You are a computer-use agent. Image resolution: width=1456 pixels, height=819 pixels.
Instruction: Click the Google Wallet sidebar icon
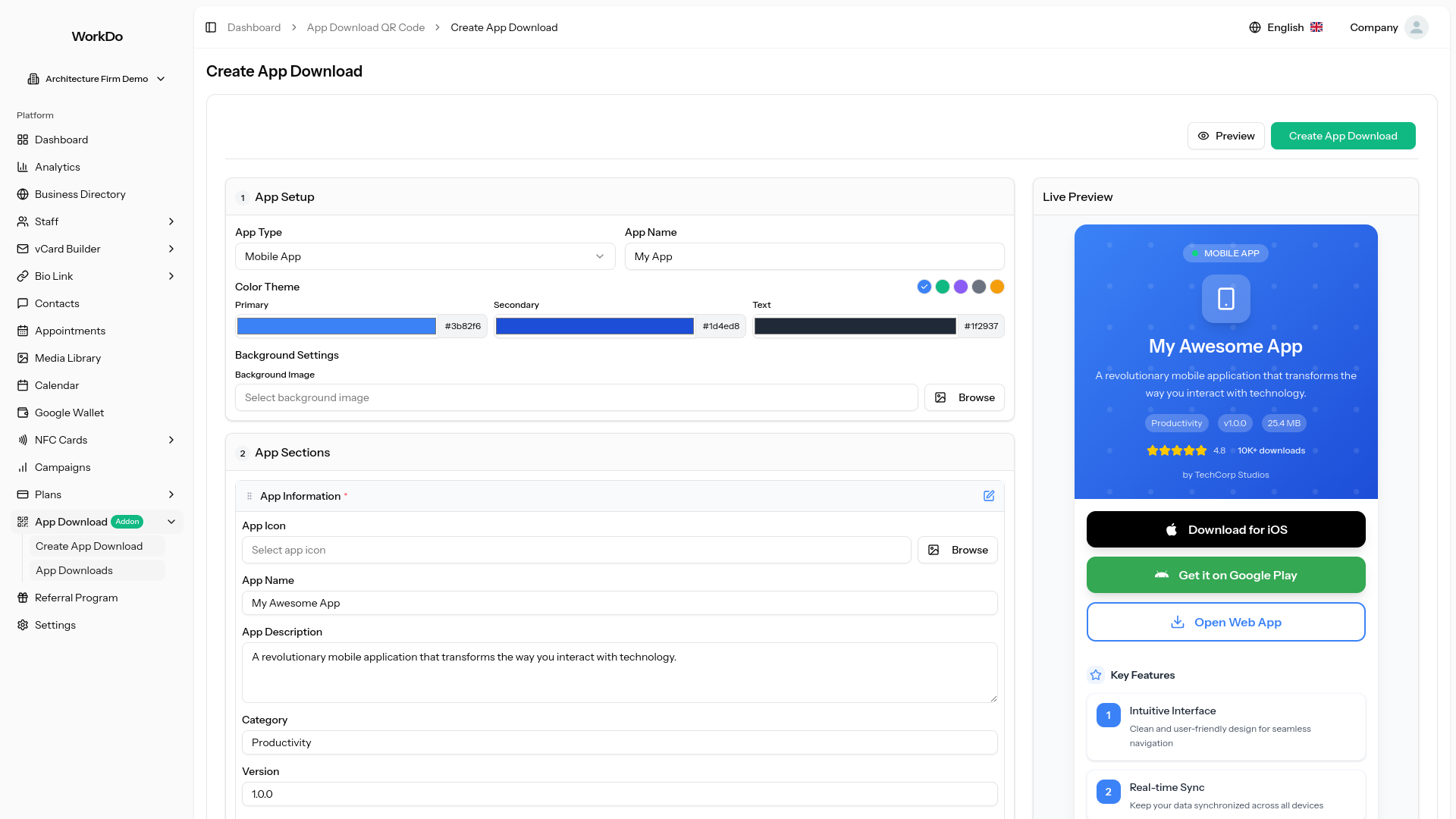(x=23, y=413)
